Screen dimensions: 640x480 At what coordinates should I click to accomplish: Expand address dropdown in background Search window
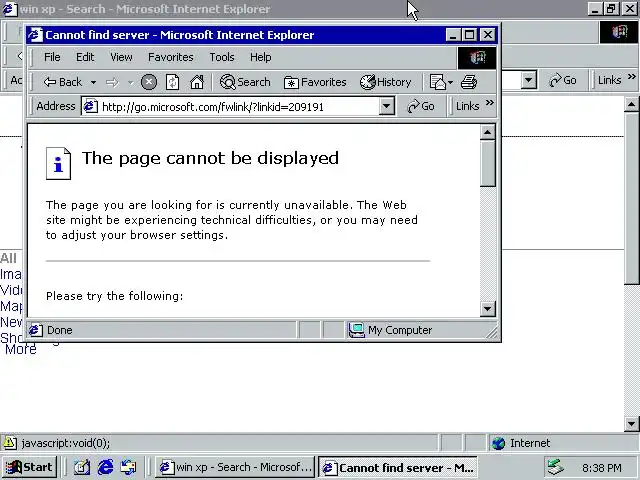529,80
